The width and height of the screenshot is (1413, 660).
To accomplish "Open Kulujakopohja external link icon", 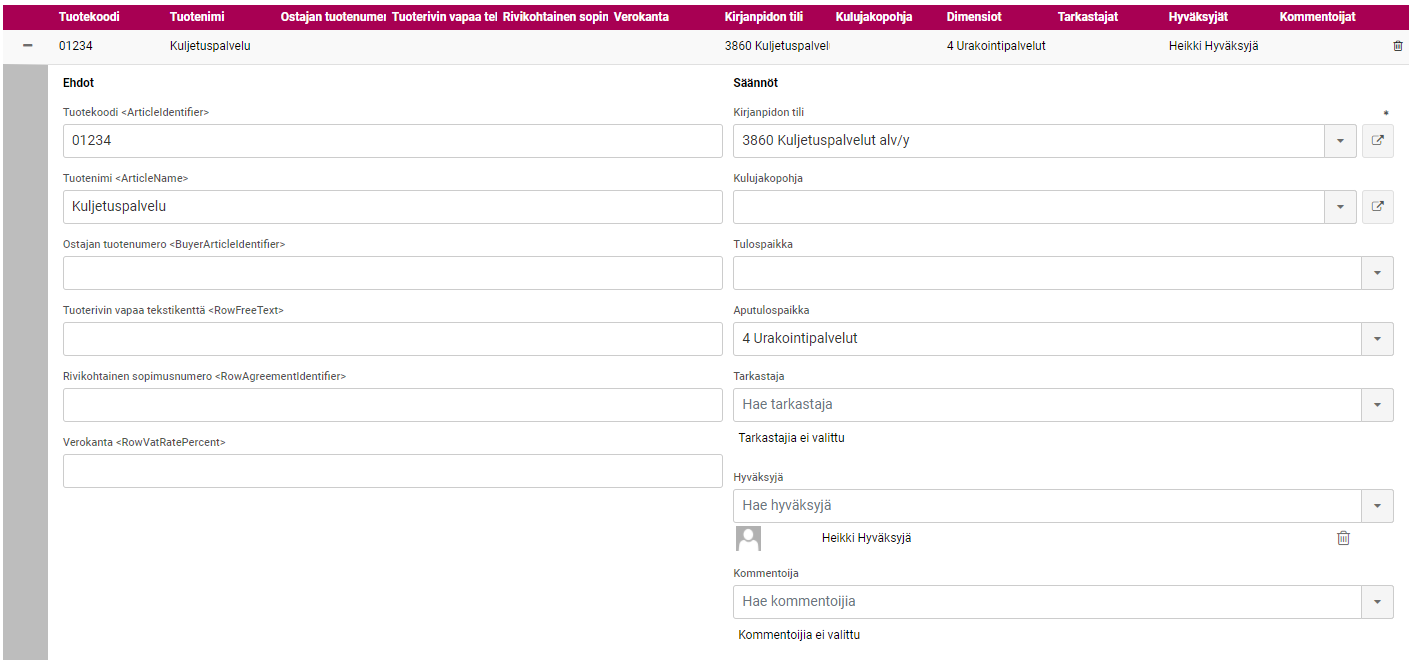I will [1377, 207].
